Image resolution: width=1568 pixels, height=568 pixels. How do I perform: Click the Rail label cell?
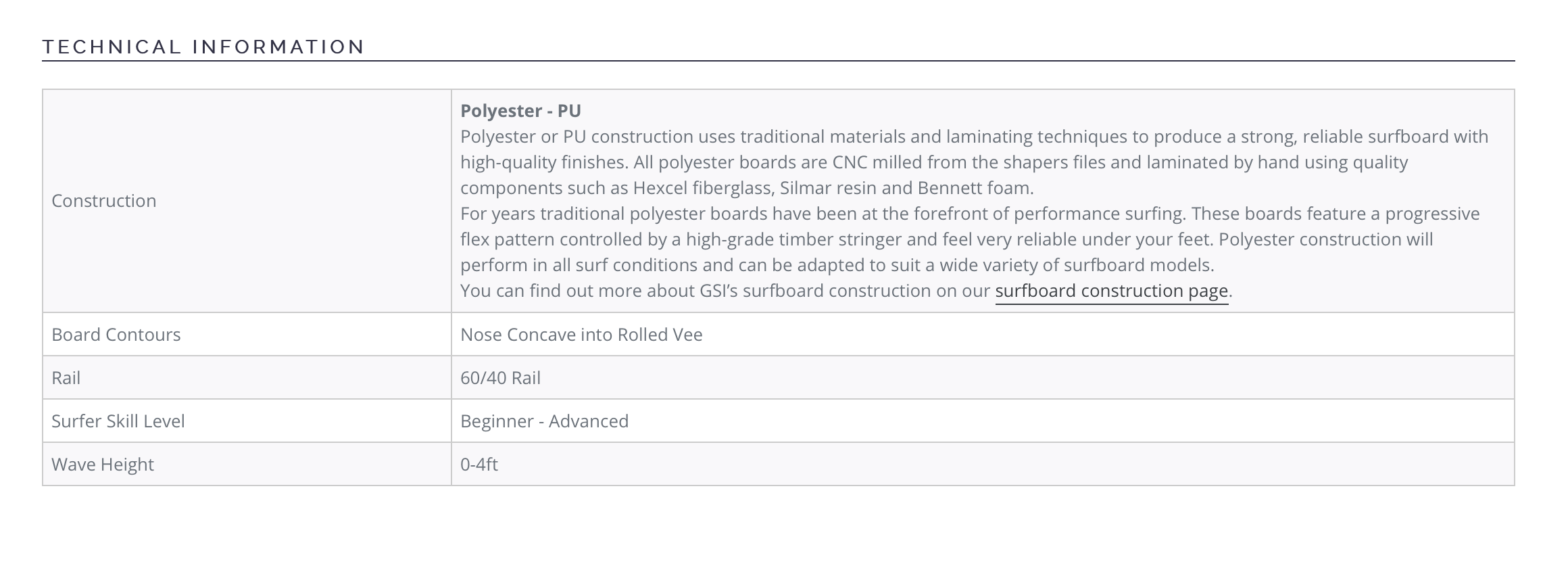(x=247, y=377)
